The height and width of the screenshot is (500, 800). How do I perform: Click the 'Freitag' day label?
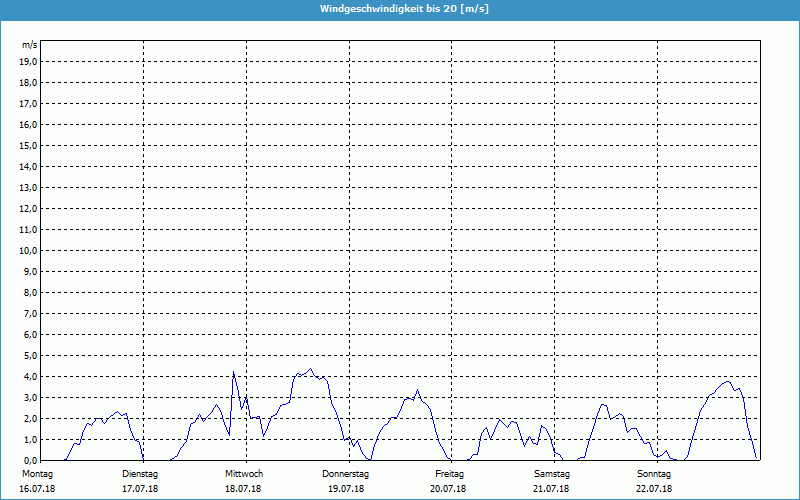click(449, 473)
